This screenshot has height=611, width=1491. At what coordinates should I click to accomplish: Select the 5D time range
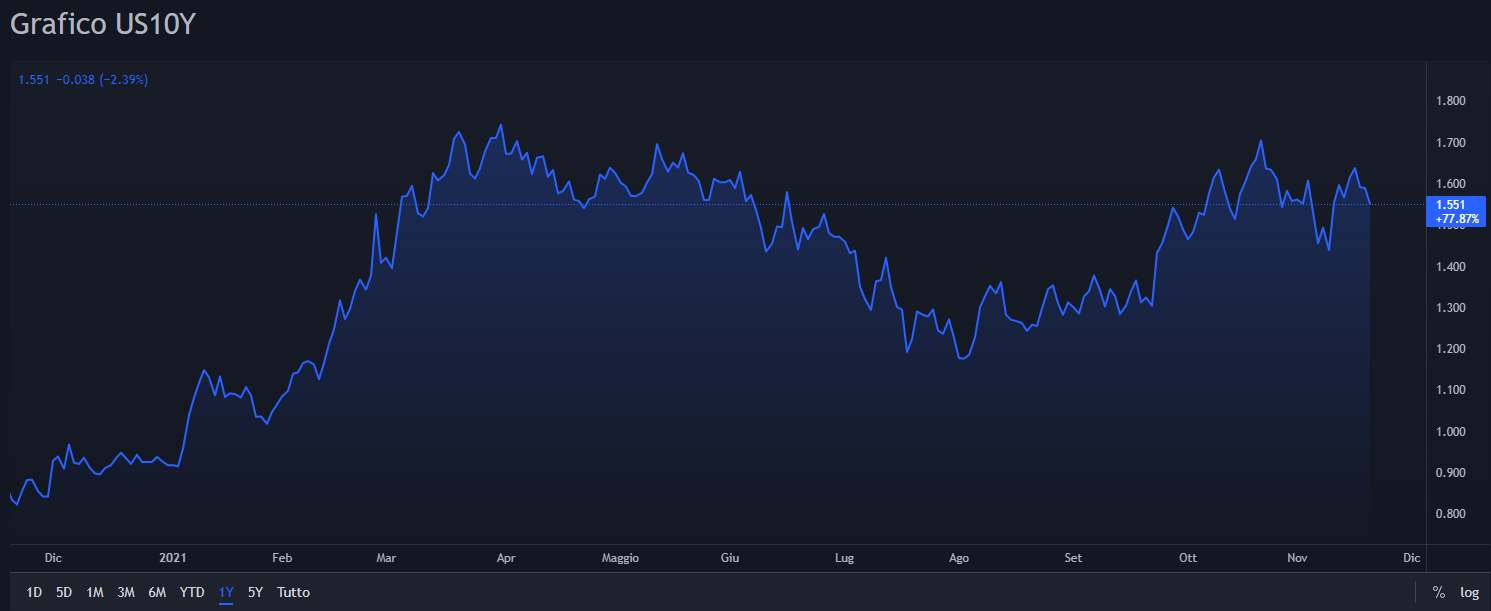(64, 593)
